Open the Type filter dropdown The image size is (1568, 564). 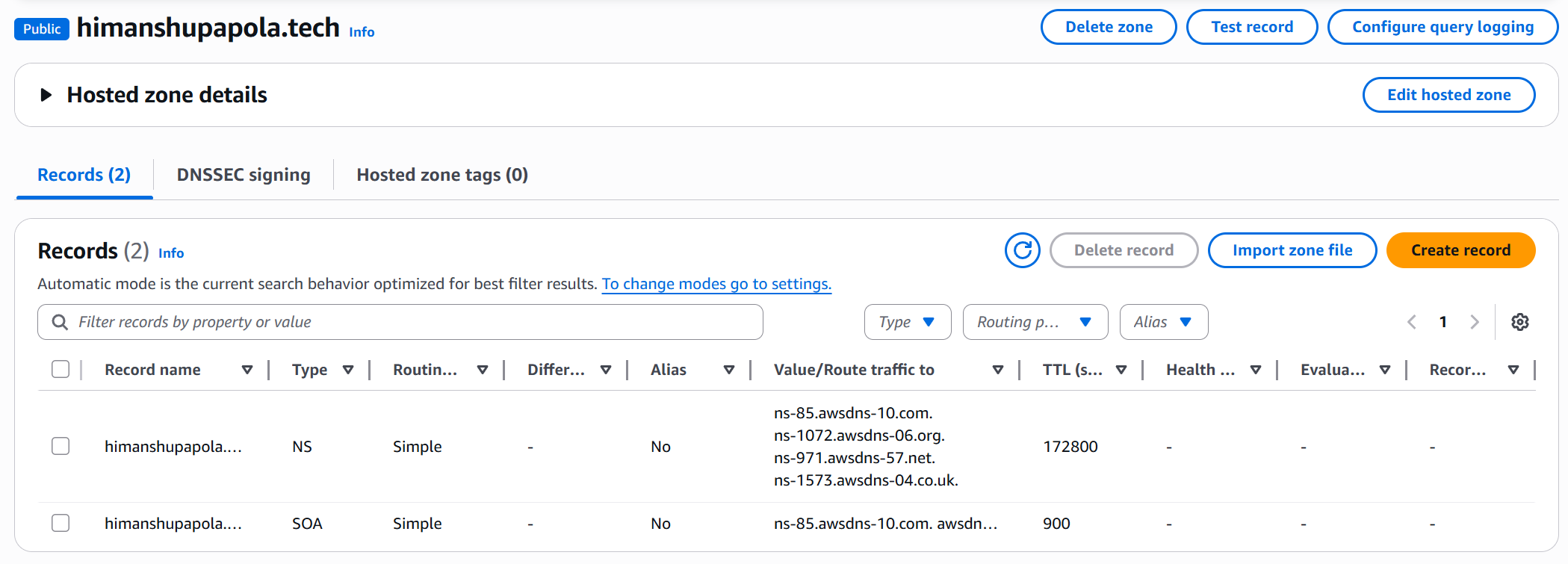pyautogui.click(x=907, y=322)
